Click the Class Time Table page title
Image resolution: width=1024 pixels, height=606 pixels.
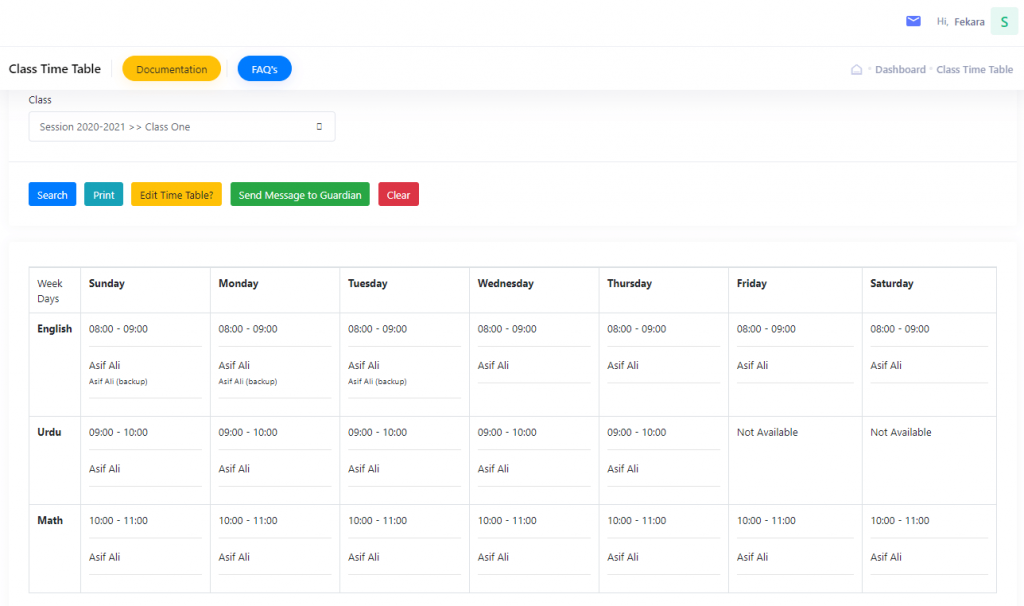pyautogui.click(x=55, y=69)
